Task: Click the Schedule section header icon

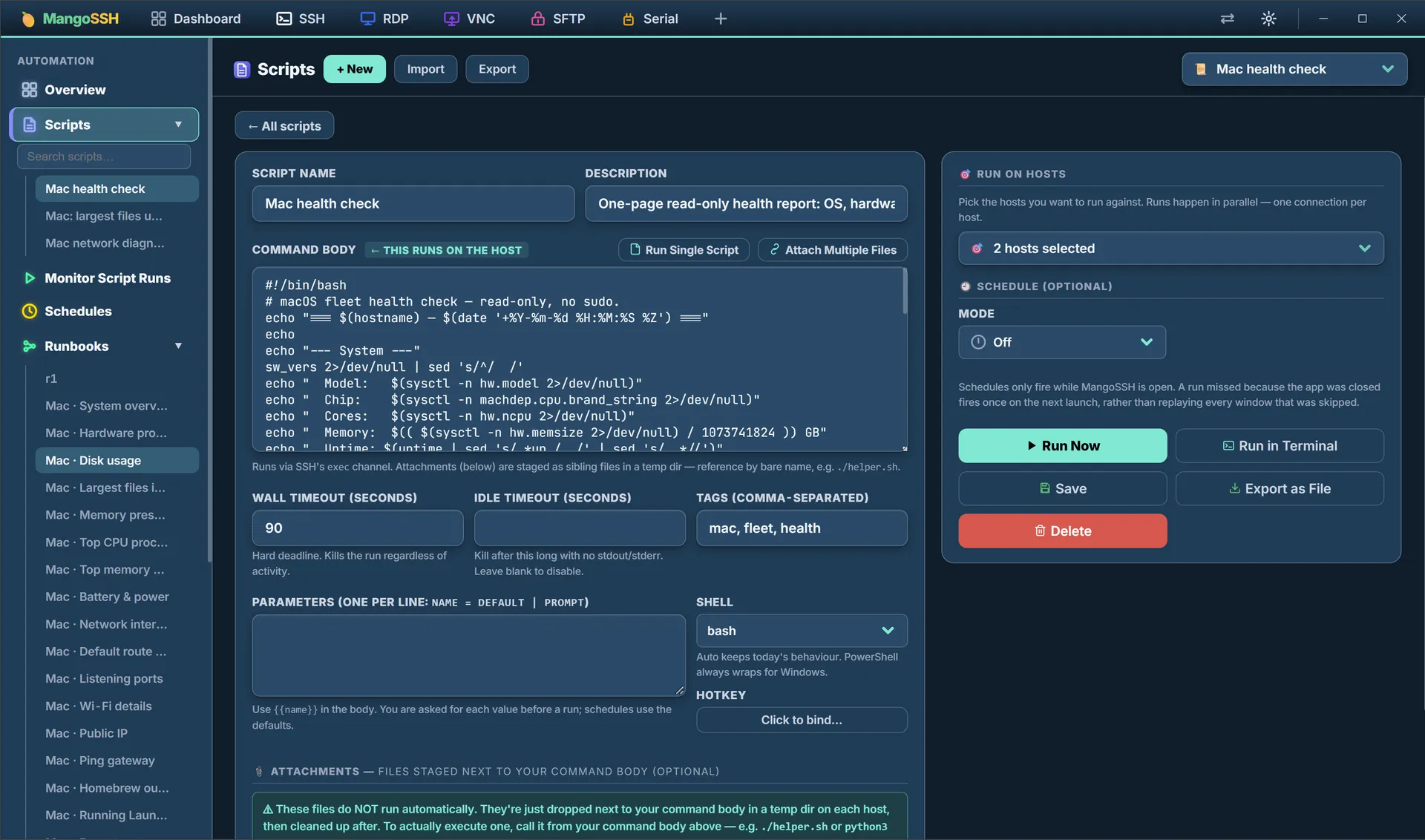Action: tap(965, 286)
